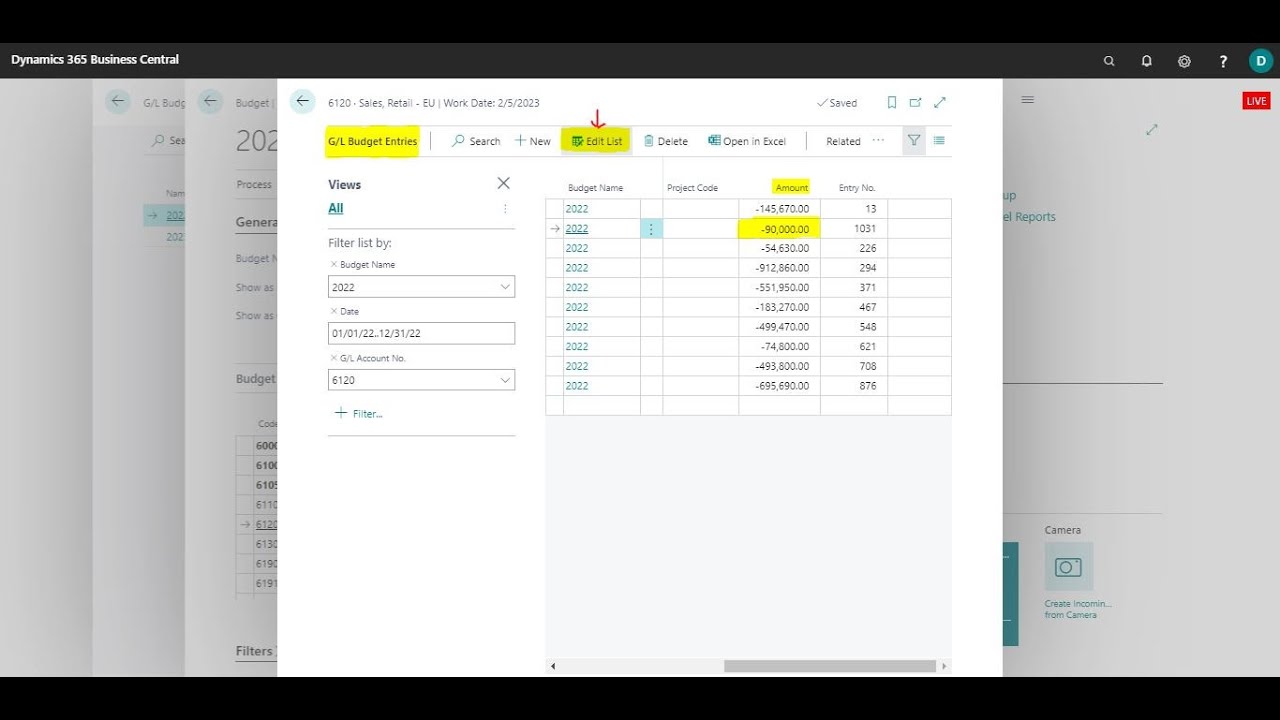This screenshot has width=1280, height=720.
Task: Select the All view link
Action: 336,208
